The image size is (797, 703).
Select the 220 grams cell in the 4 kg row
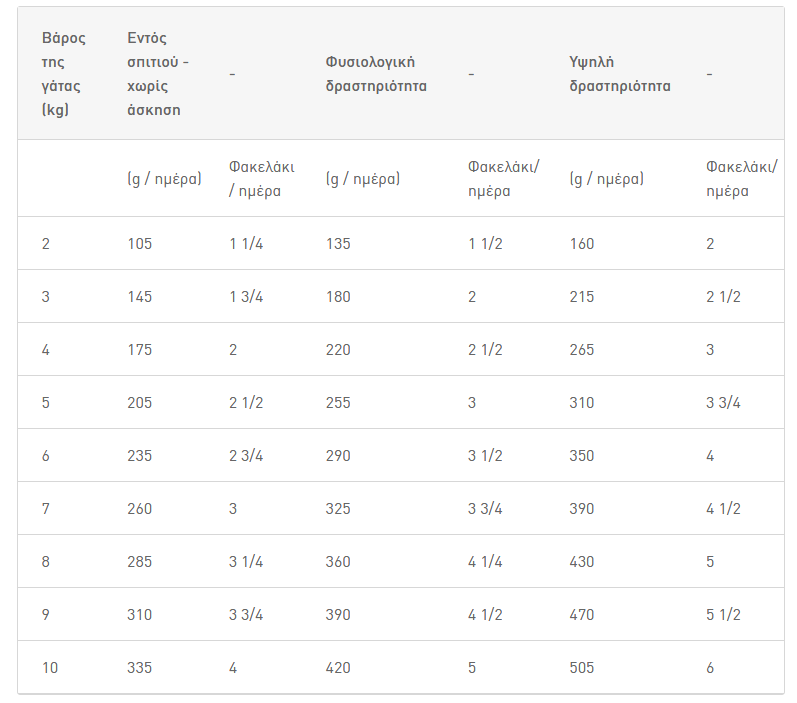(338, 349)
